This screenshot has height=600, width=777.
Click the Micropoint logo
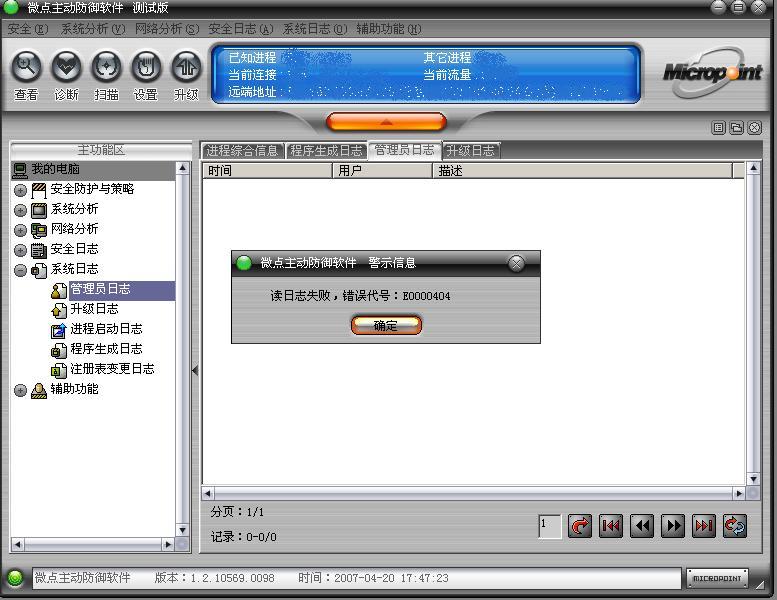pos(713,73)
